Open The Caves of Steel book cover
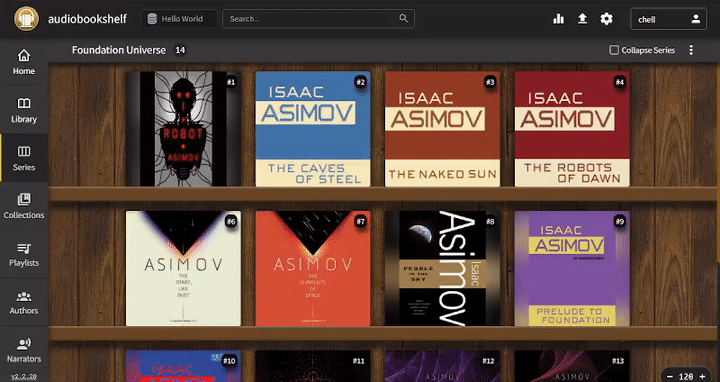The width and height of the screenshot is (720, 382). pos(313,129)
